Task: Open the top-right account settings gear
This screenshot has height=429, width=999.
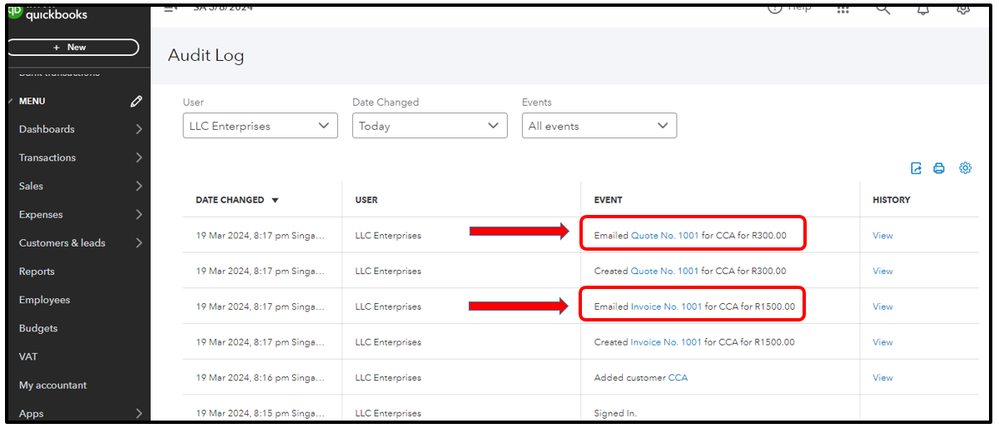Action: [x=963, y=8]
